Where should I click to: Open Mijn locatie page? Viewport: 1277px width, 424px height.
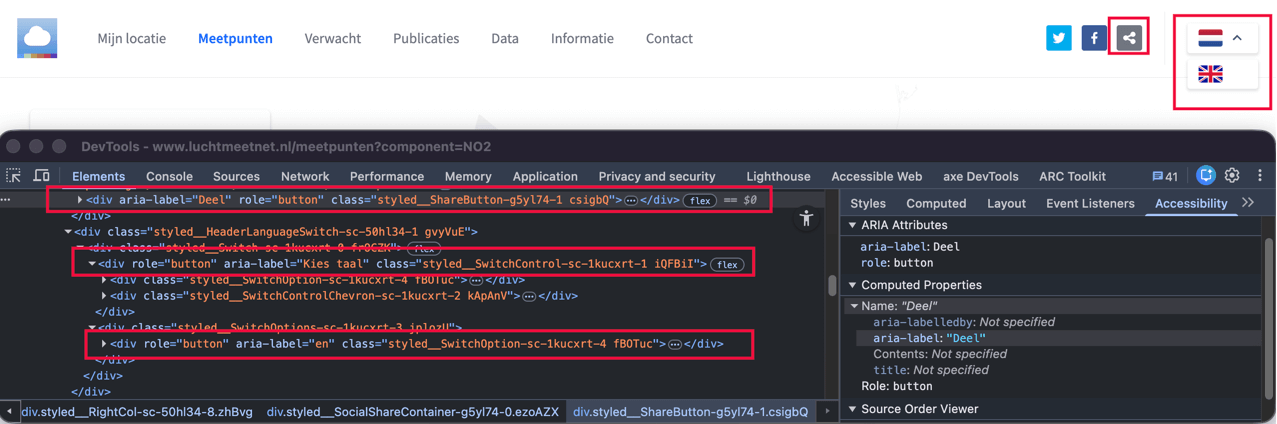[132, 38]
